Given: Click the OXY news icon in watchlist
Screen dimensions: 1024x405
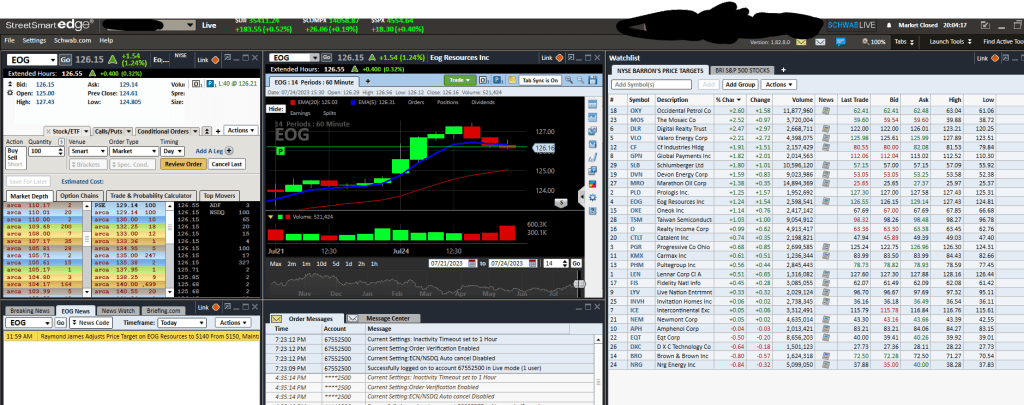Looking at the screenshot, I should pos(825,110).
